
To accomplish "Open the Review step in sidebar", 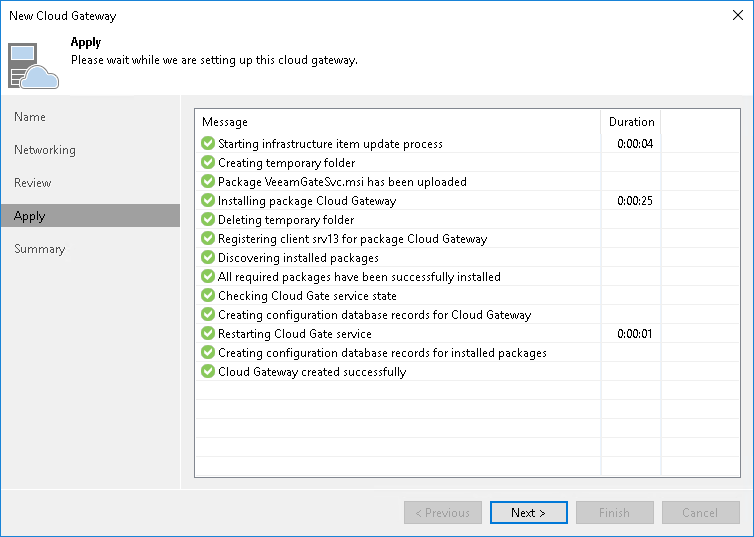I will (x=33, y=183).
